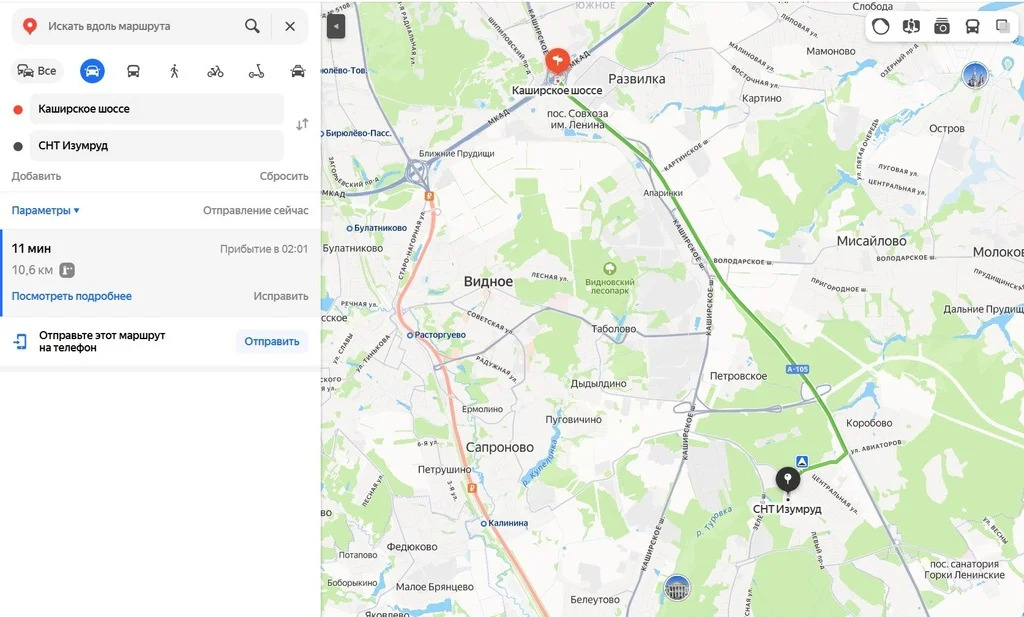Click the СНТ Изумруд destination field

[x=157, y=146]
